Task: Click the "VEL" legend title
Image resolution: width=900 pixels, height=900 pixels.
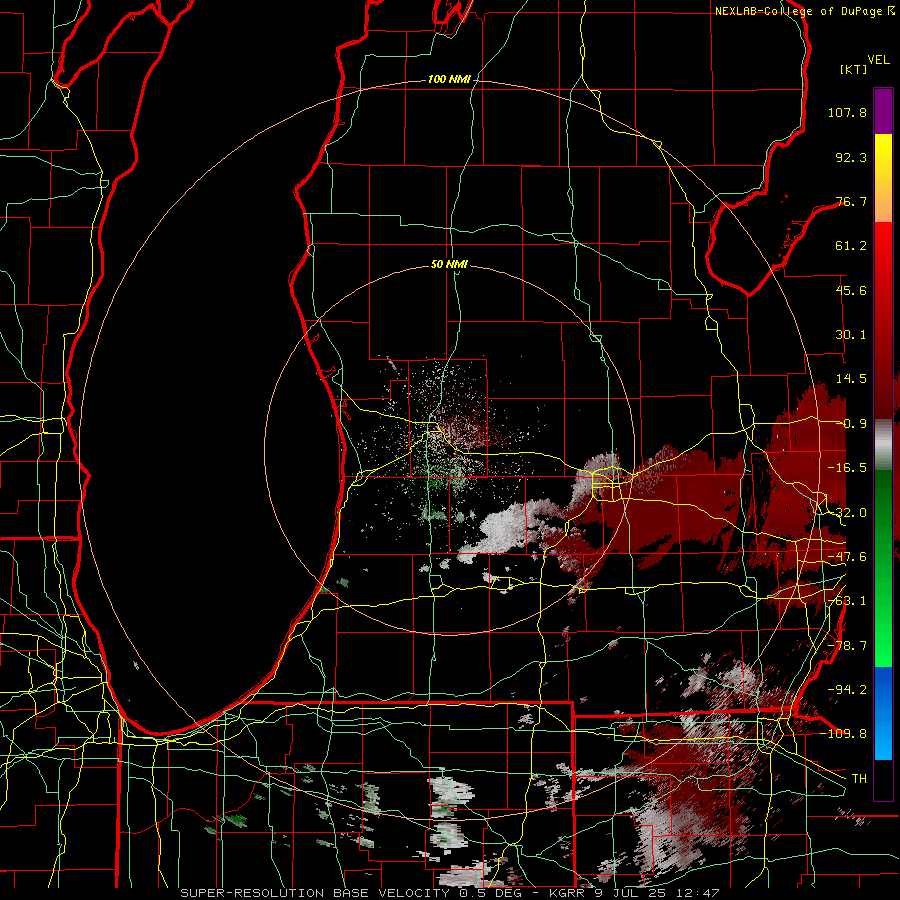Action: click(x=878, y=60)
